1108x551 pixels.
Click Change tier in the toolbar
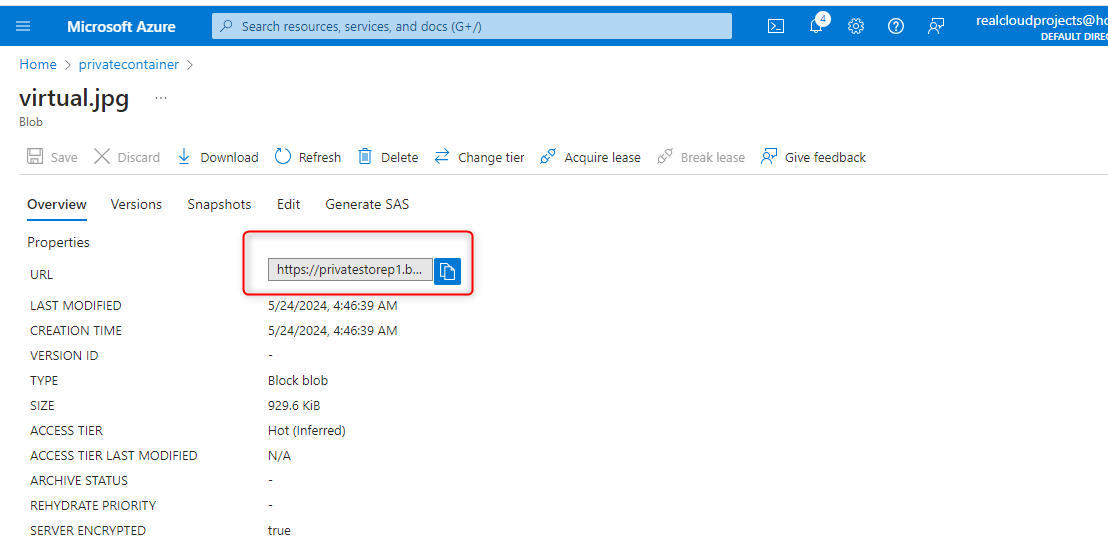coord(479,157)
